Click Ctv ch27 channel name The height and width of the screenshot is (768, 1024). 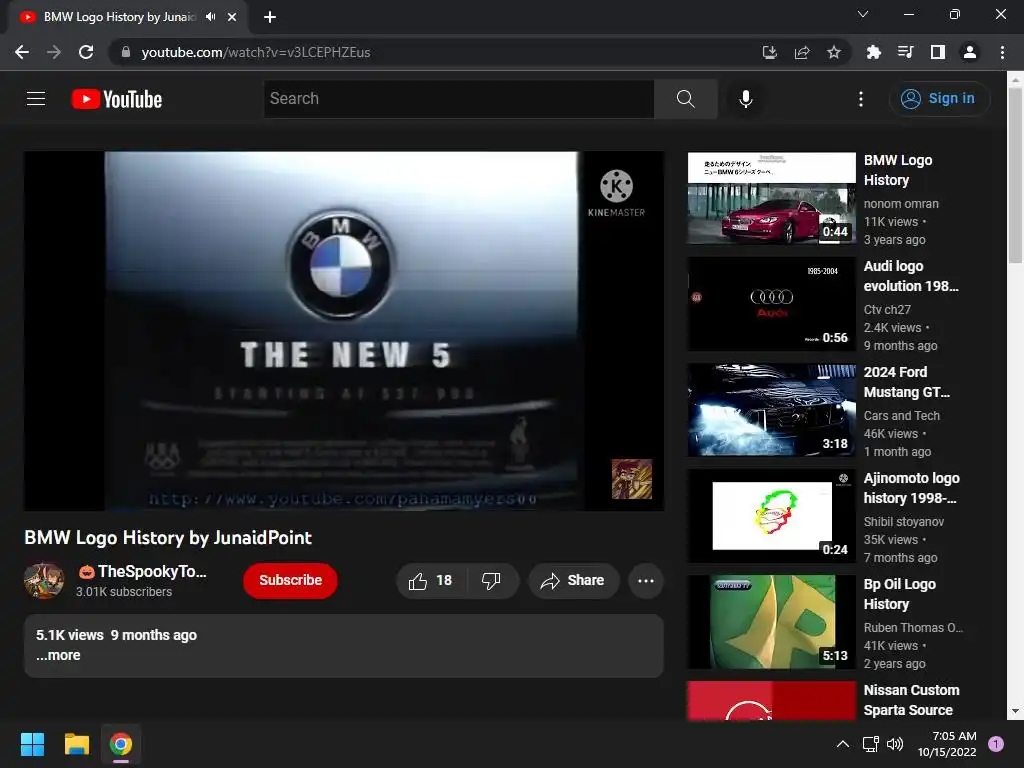coord(887,310)
